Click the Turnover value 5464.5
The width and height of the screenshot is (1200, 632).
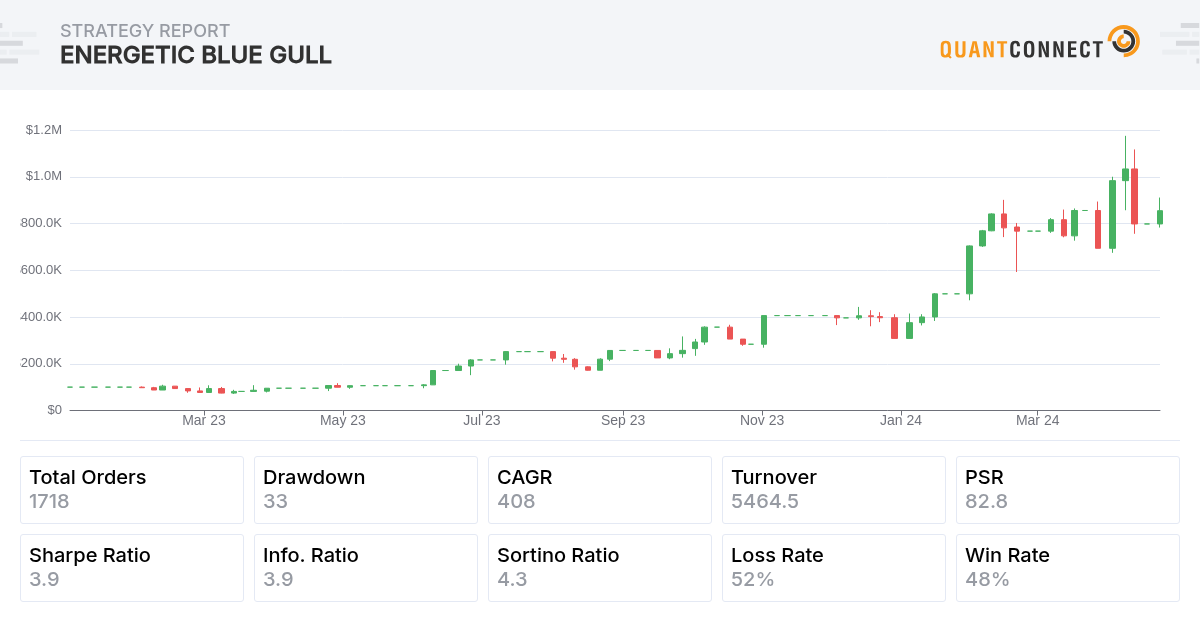pos(765,501)
